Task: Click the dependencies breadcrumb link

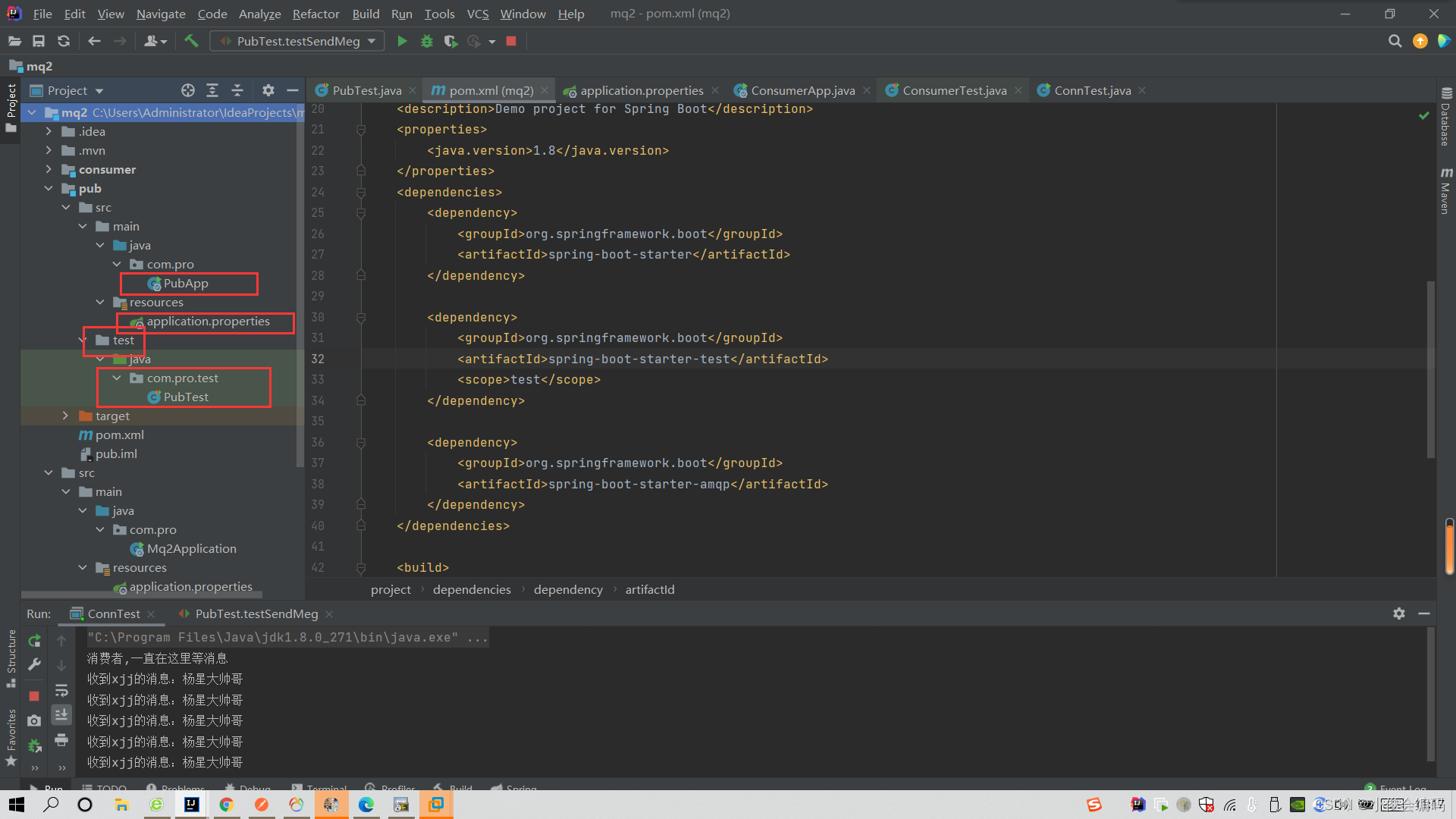Action: (x=472, y=589)
